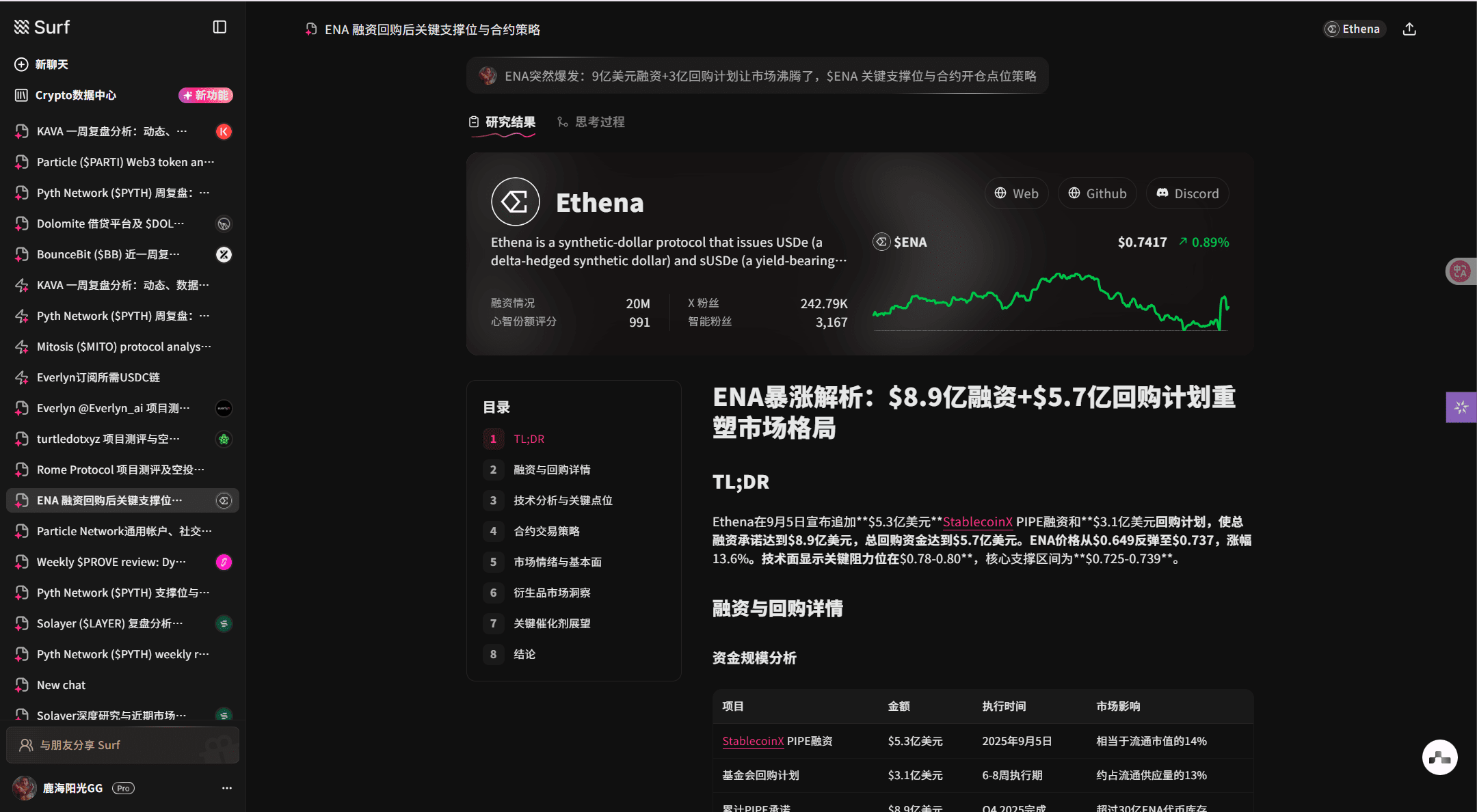The height and width of the screenshot is (812, 1477).
Task: Open the Web link button
Action: (x=1016, y=193)
